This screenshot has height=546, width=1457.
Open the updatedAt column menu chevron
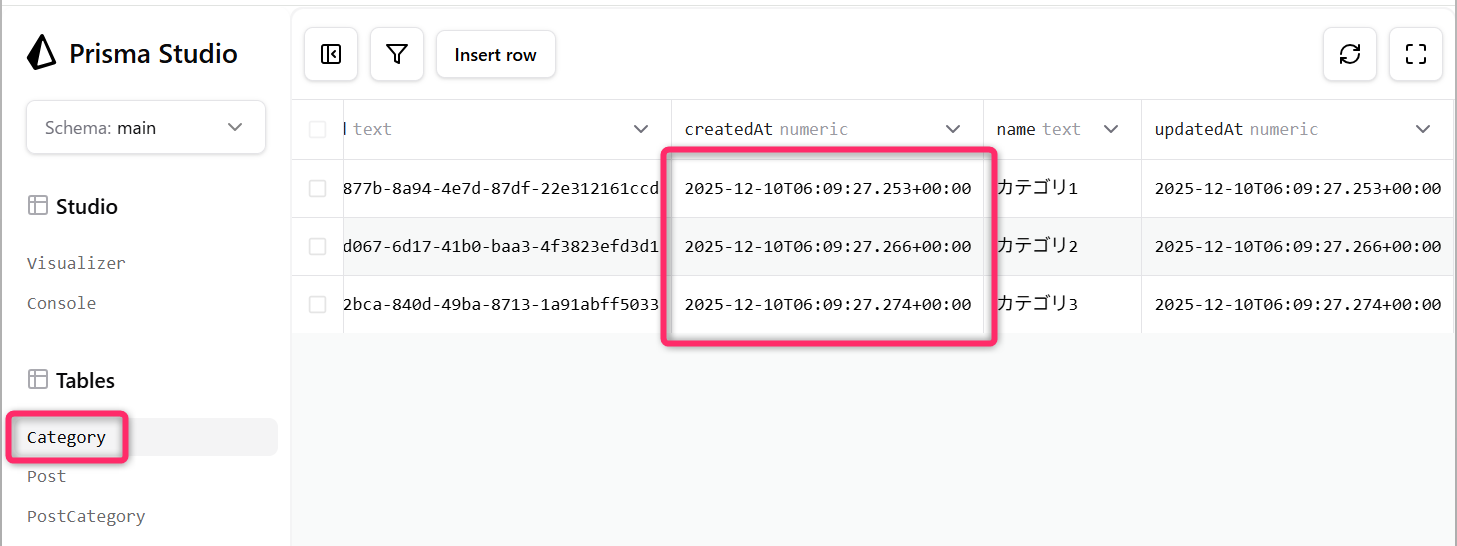click(1423, 130)
